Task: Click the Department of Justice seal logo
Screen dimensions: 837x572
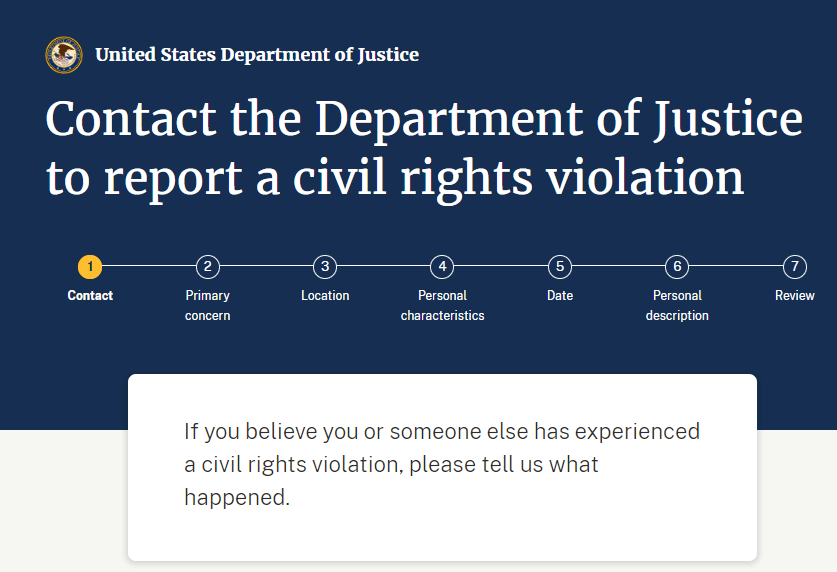Action: pyautogui.click(x=64, y=55)
